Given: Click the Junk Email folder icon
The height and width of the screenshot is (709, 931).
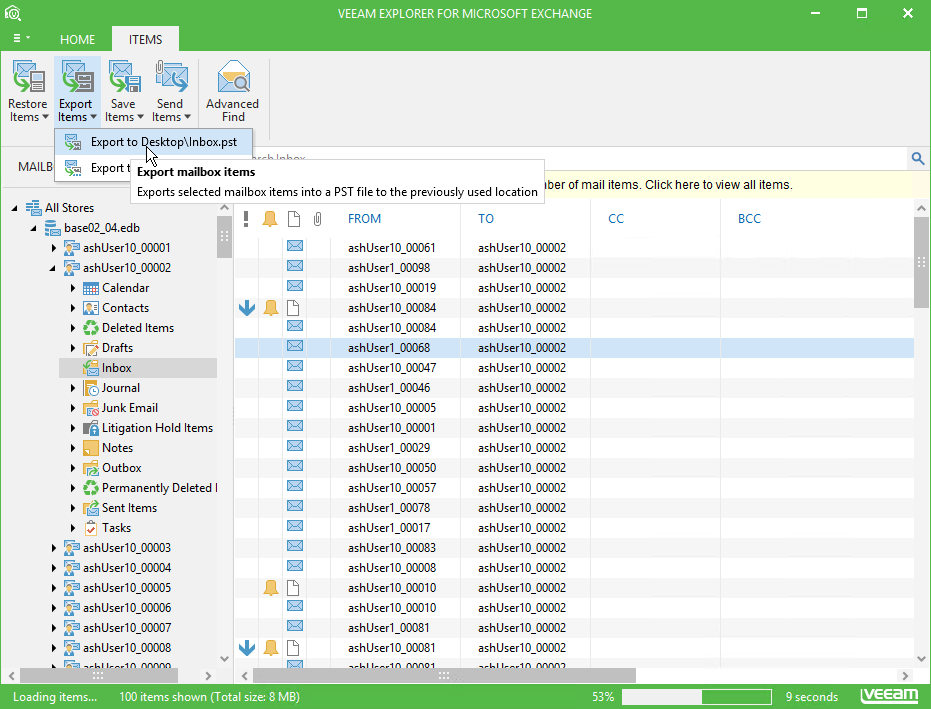Looking at the screenshot, I should (91, 408).
